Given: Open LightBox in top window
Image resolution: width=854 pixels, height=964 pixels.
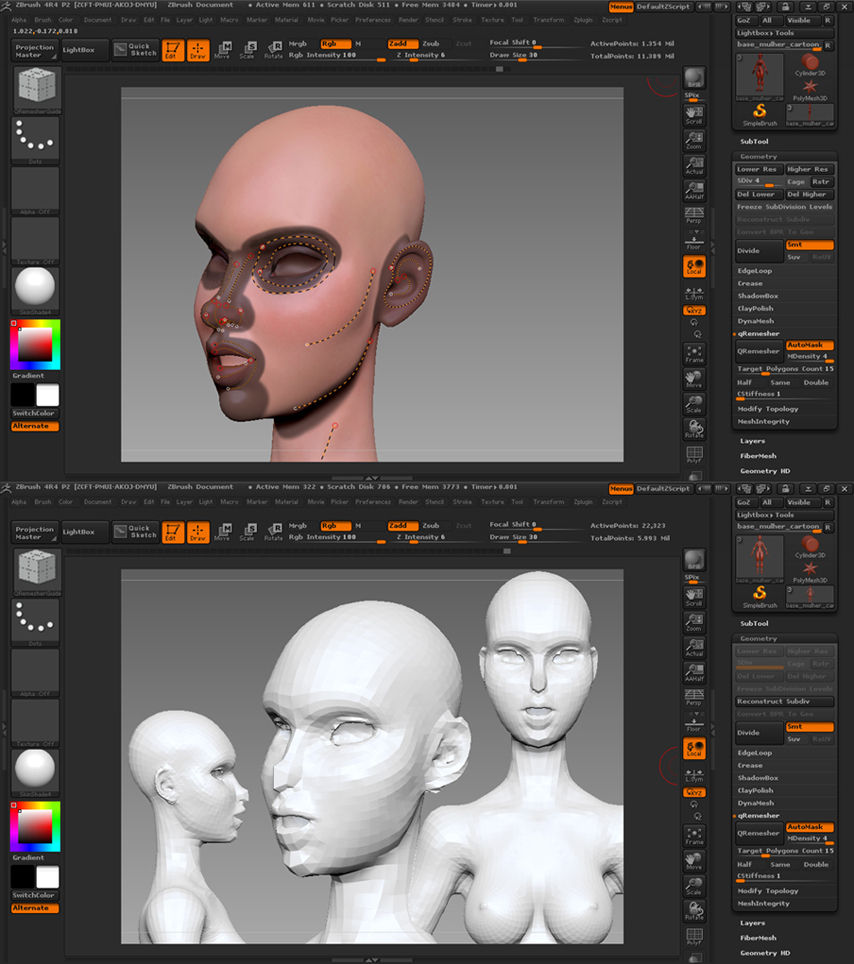Looking at the screenshot, I should (x=84, y=50).
